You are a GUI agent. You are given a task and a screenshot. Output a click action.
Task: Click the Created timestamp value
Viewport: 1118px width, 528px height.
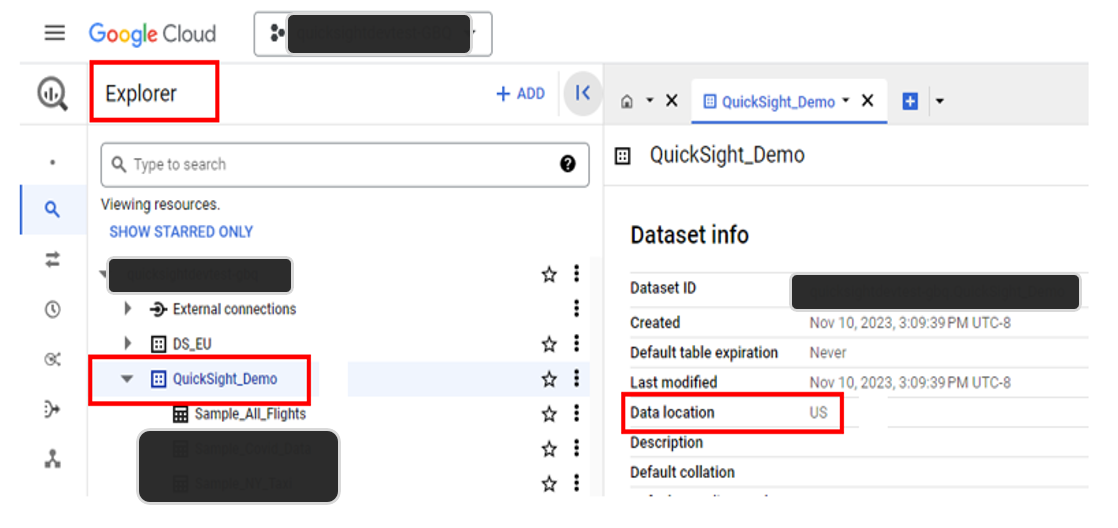coord(911,323)
